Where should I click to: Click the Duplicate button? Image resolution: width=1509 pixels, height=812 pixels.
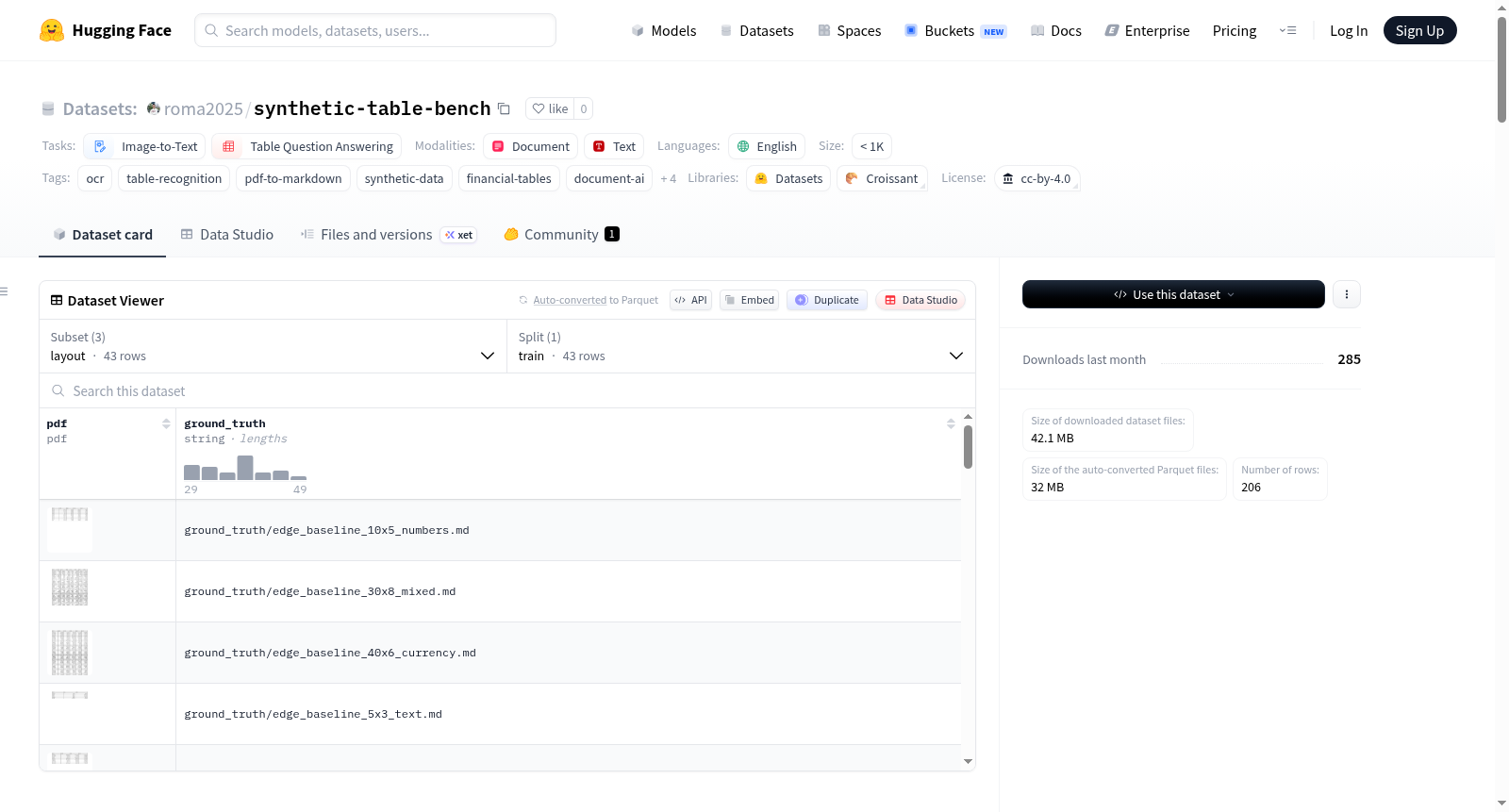click(827, 300)
